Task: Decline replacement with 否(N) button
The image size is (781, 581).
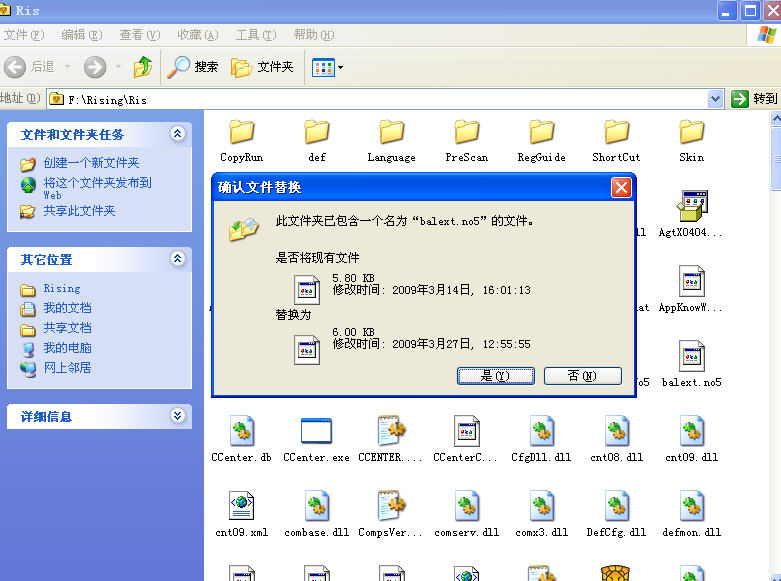Action: pos(583,376)
